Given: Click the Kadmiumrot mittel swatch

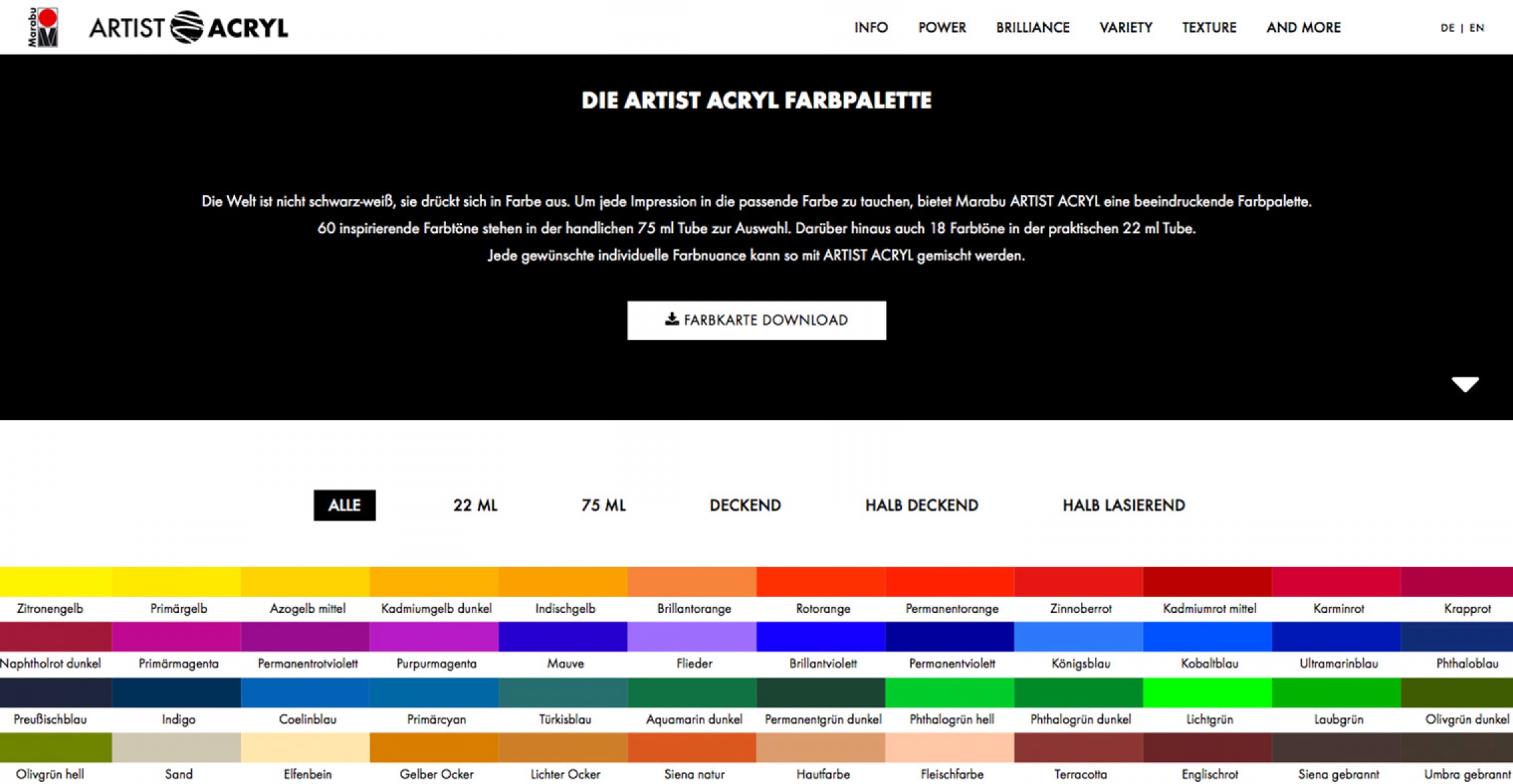Looking at the screenshot, I should (1207, 582).
